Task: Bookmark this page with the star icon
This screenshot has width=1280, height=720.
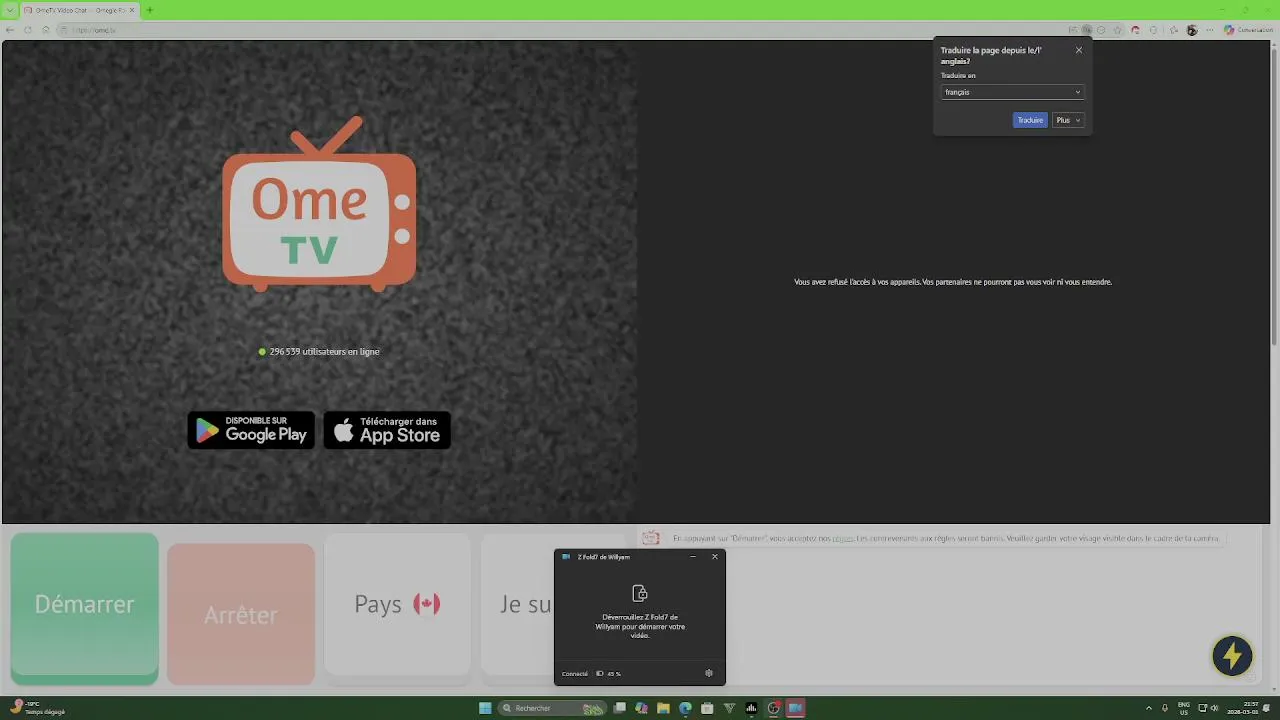Action: coord(1117,30)
